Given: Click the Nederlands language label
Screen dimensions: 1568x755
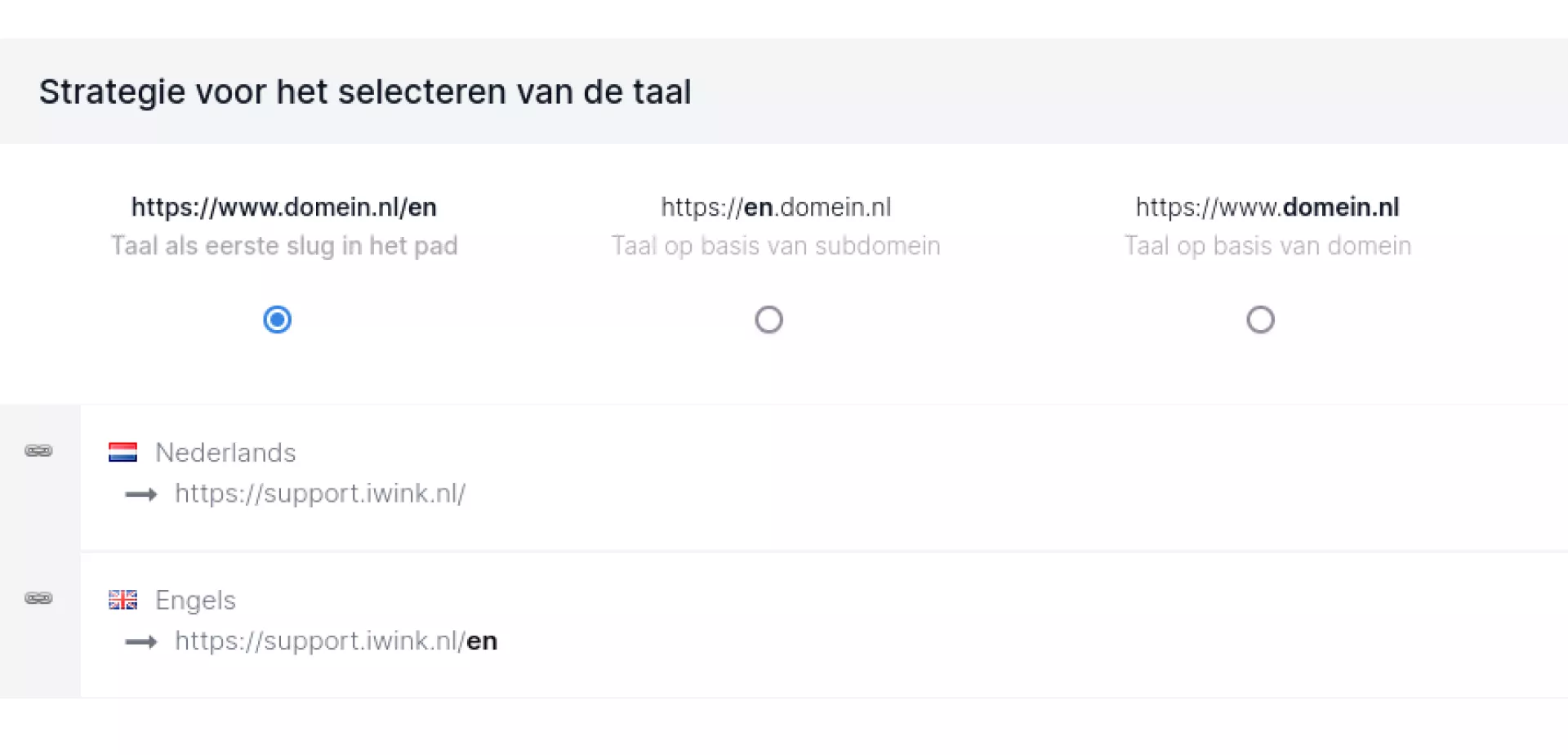Looking at the screenshot, I should click(x=225, y=453).
